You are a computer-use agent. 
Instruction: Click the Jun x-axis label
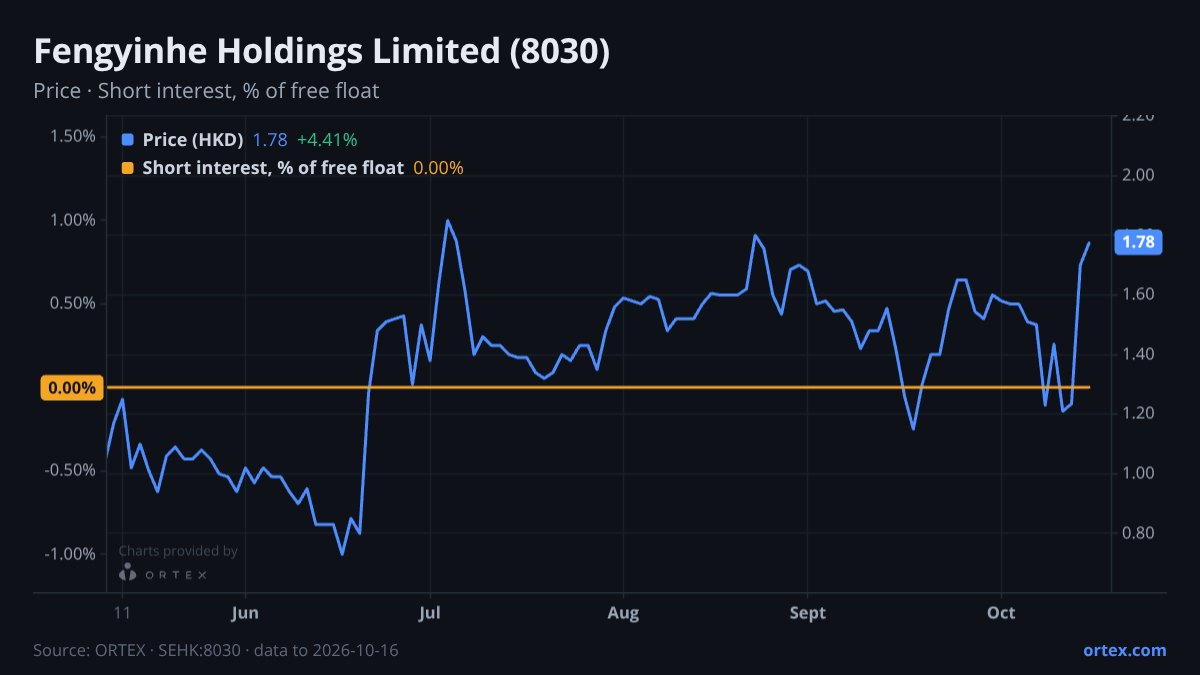coord(245,613)
